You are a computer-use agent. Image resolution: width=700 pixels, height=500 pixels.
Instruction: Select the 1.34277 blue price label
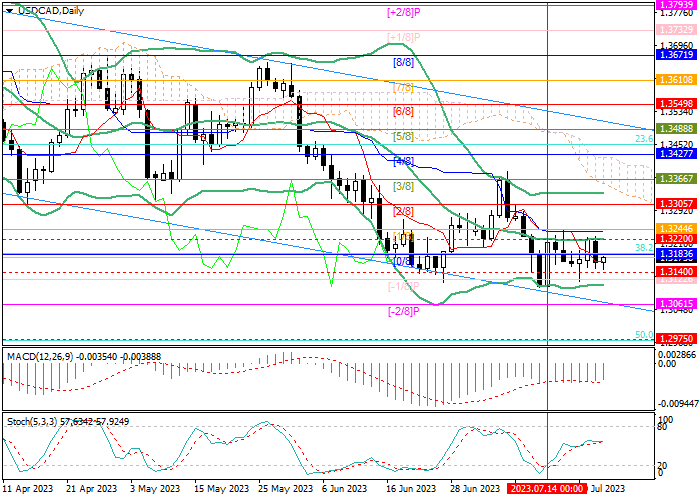click(x=677, y=154)
